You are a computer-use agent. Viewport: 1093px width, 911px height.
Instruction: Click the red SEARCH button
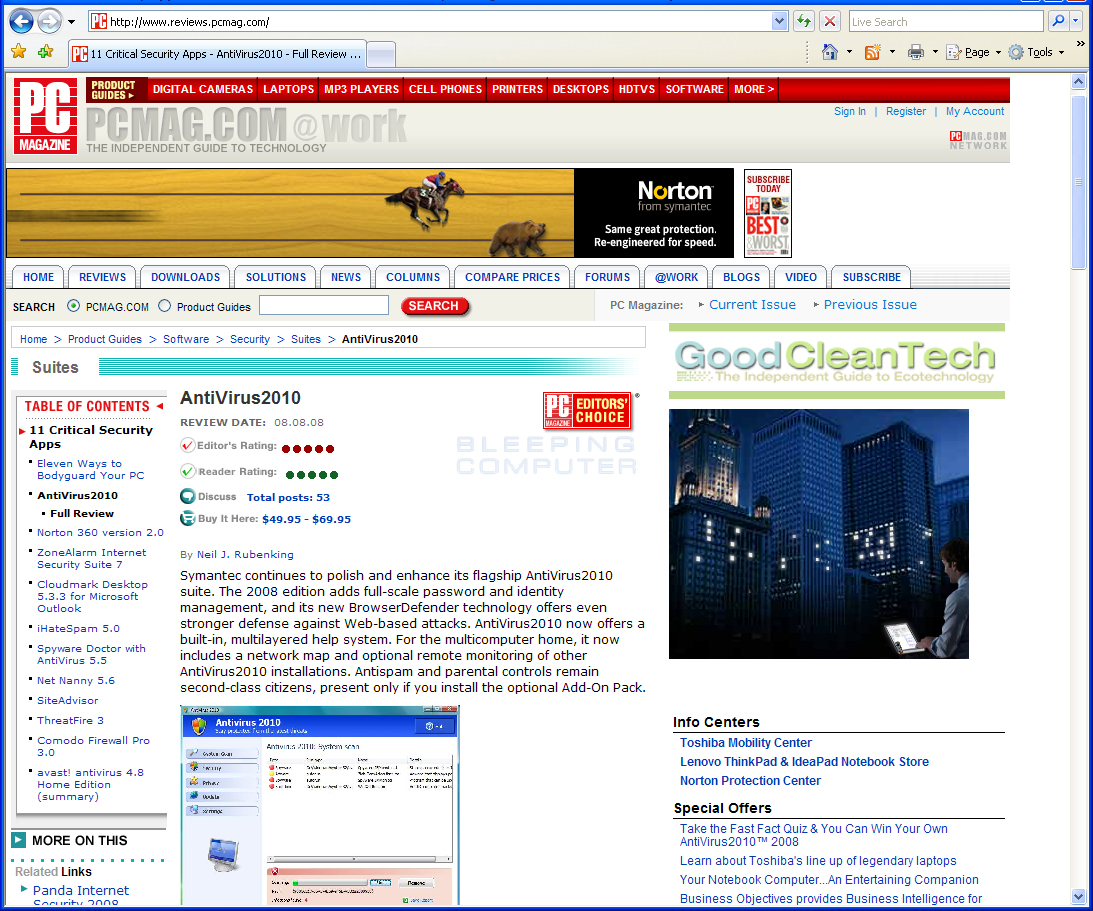coord(434,306)
